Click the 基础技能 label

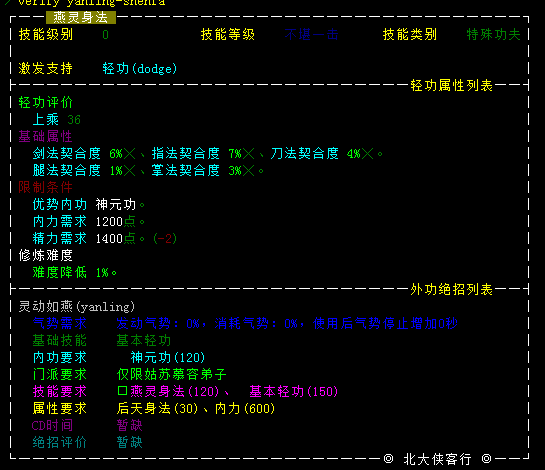click(x=60, y=341)
